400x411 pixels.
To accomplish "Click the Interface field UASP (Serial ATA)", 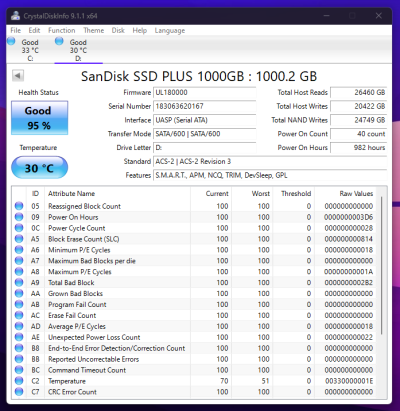I will (x=204, y=120).
